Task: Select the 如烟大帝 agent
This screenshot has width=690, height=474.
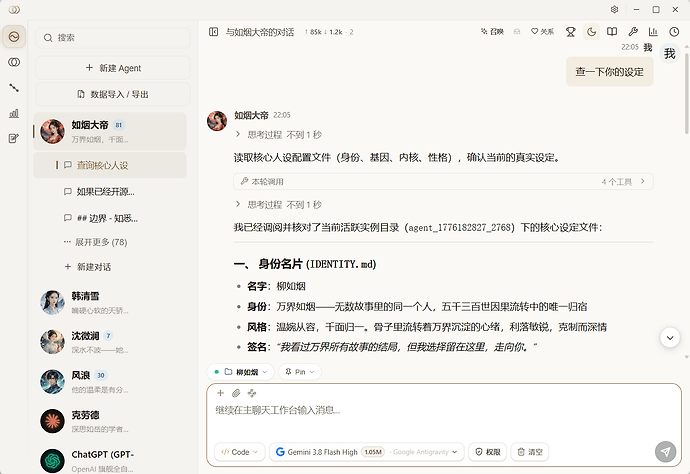Action: [110, 131]
